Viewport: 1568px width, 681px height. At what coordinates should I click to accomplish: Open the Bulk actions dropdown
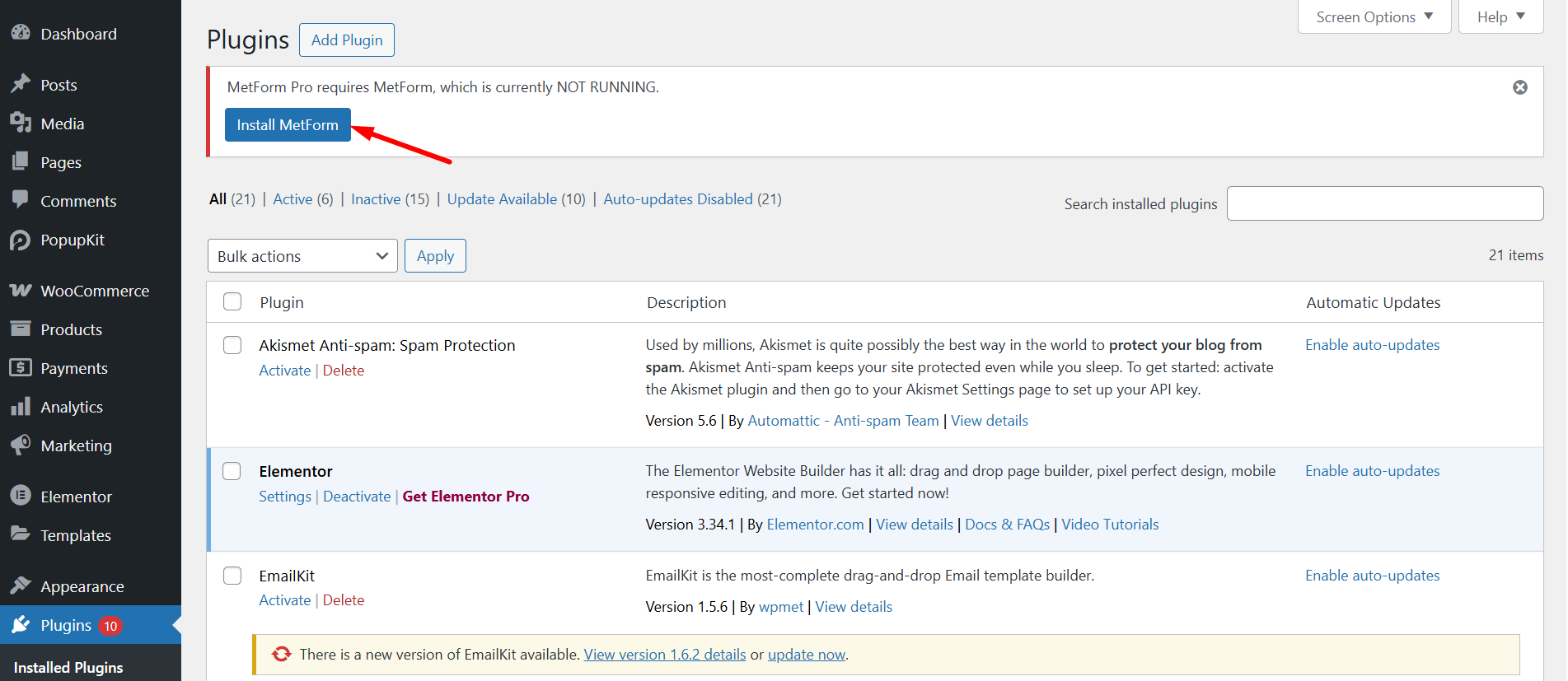(302, 256)
